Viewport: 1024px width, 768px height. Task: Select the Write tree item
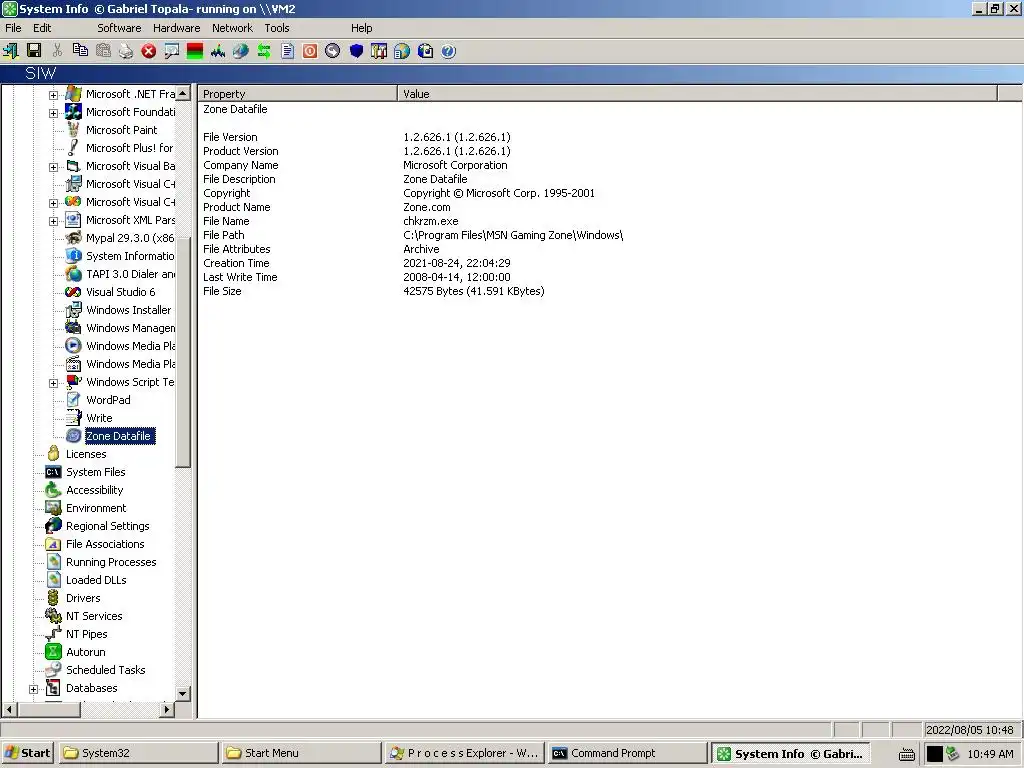99,418
